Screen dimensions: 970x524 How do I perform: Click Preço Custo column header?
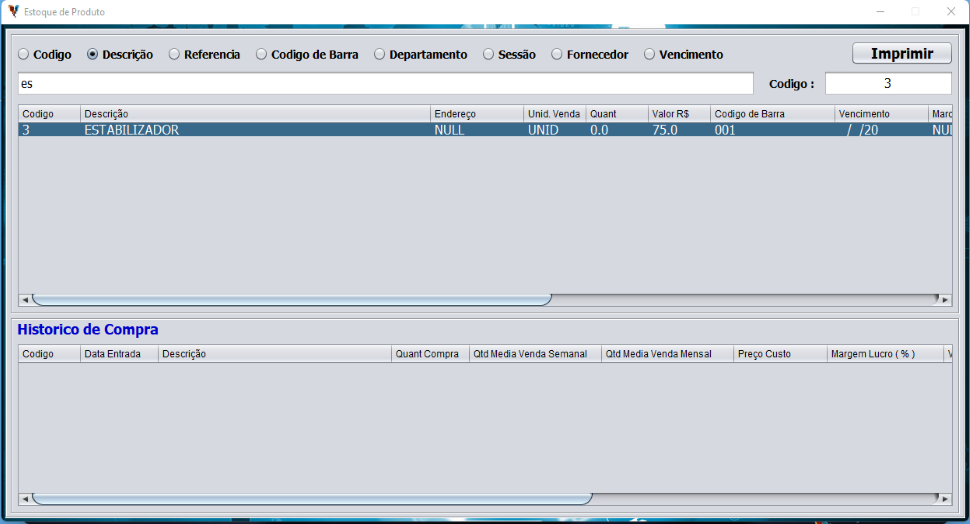779,354
